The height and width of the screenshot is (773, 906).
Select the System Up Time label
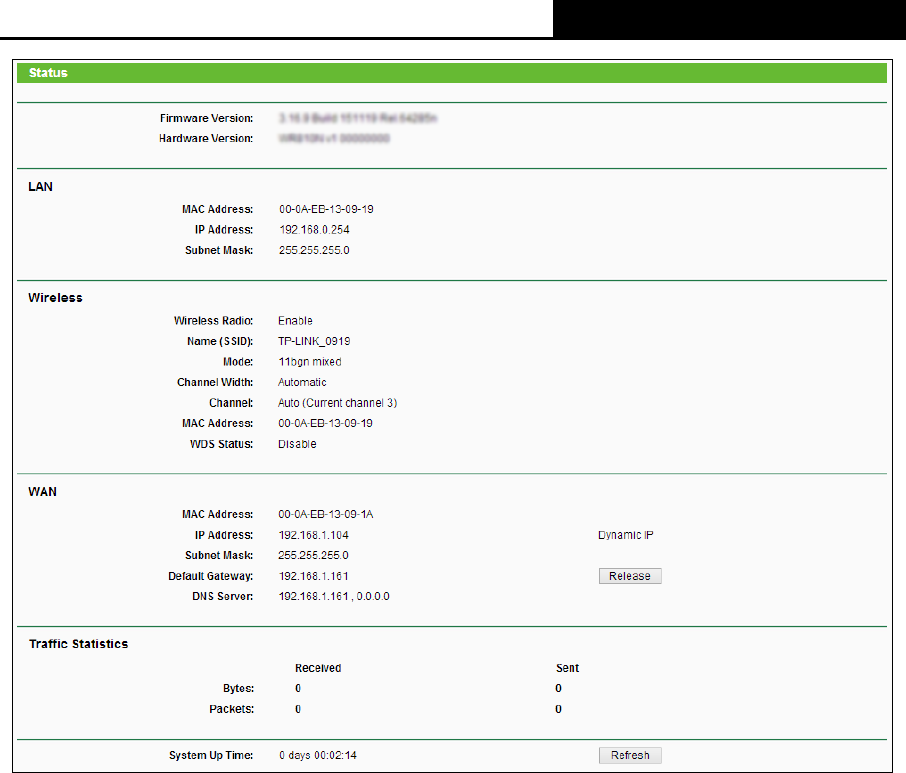(x=211, y=755)
